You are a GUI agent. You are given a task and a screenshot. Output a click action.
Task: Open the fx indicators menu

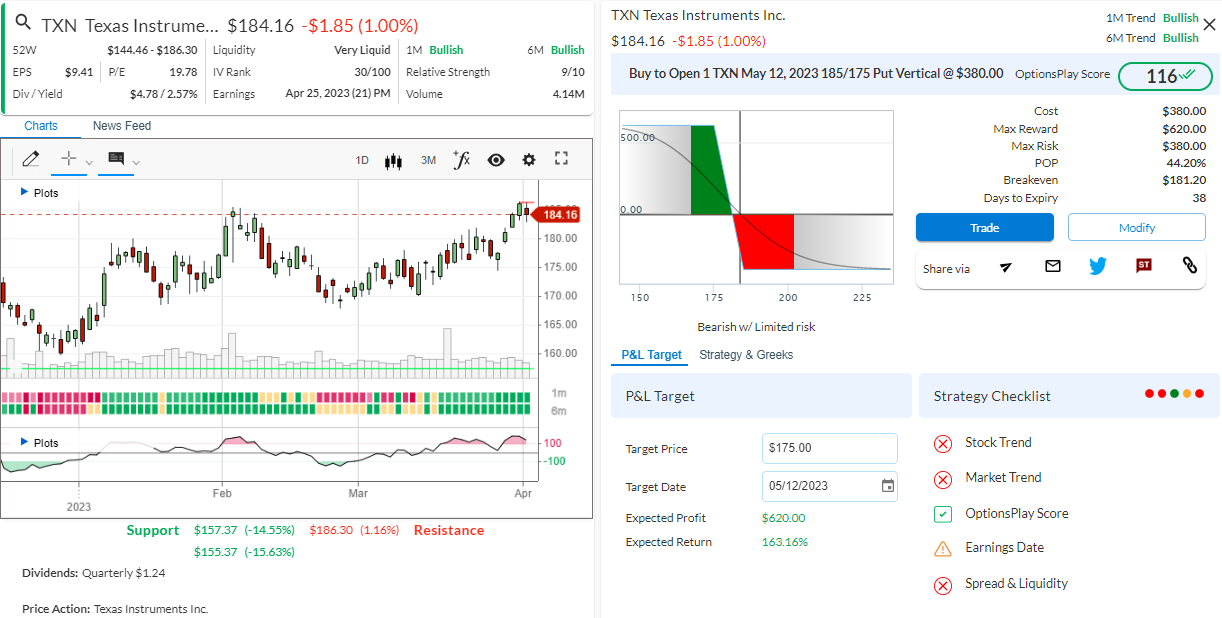point(461,159)
